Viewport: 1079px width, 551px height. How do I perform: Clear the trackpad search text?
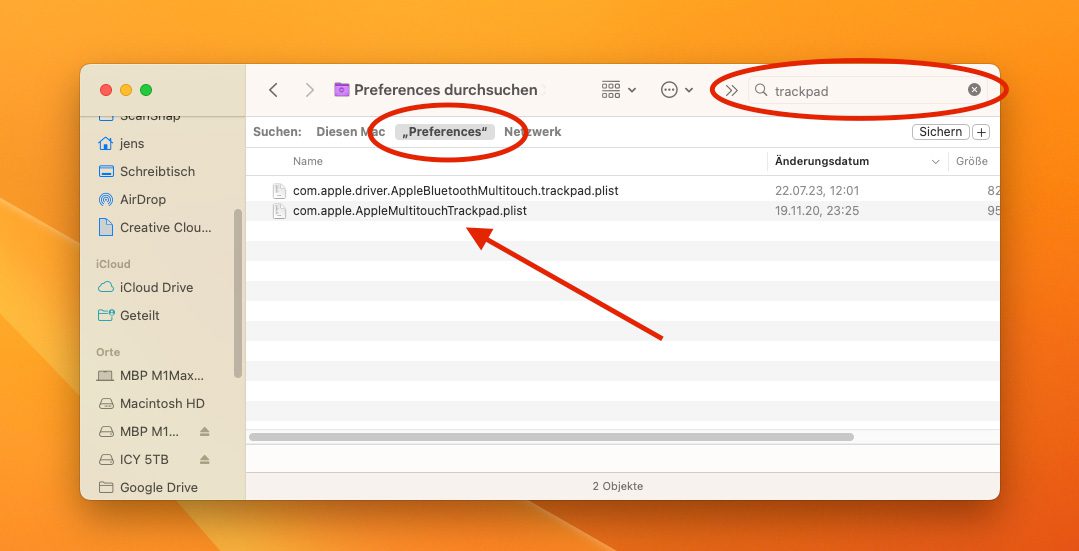tap(974, 90)
